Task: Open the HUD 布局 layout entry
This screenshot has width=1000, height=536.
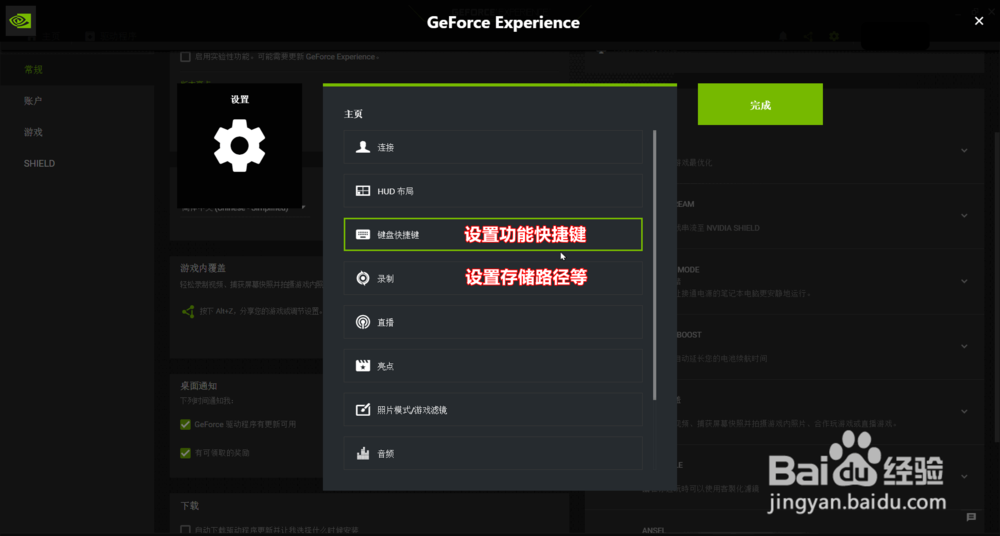Action: click(x=492, y=191)
